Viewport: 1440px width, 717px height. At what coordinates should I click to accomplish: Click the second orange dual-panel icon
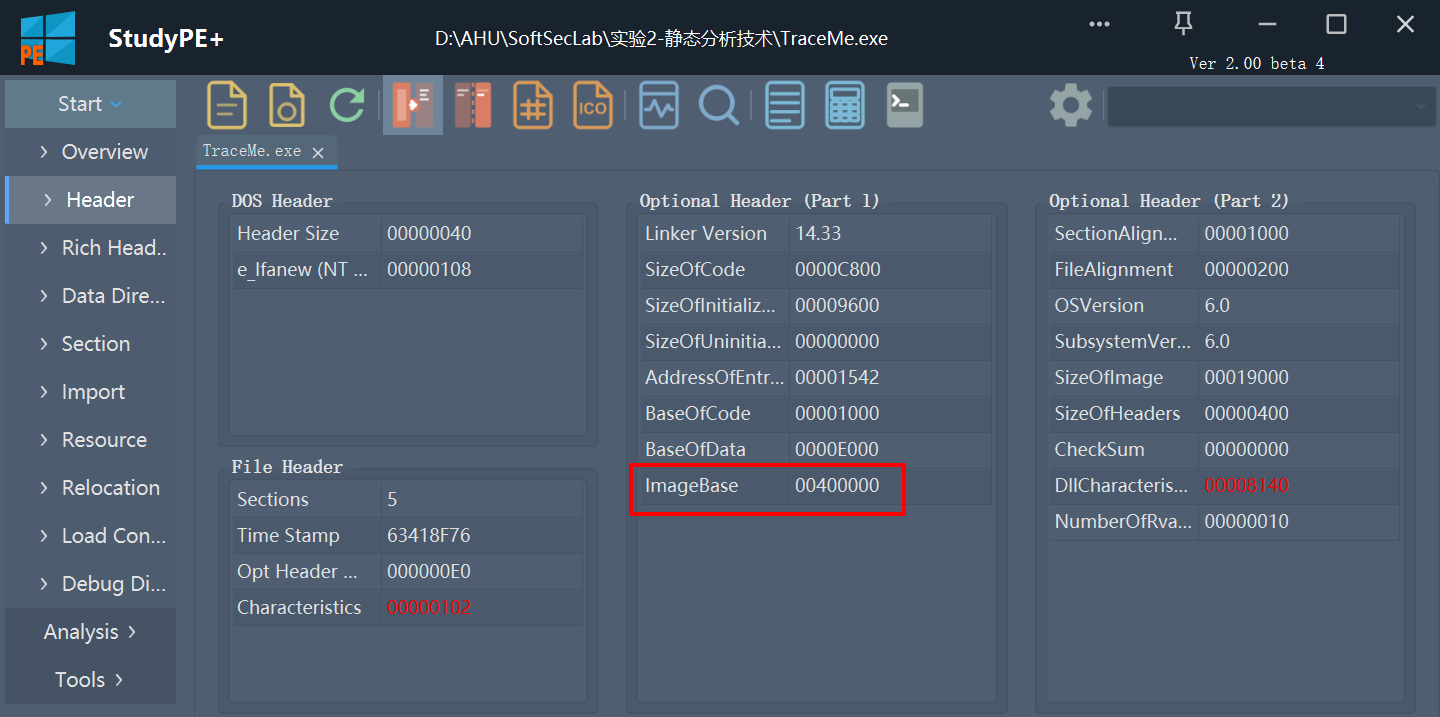coord(473,105)
